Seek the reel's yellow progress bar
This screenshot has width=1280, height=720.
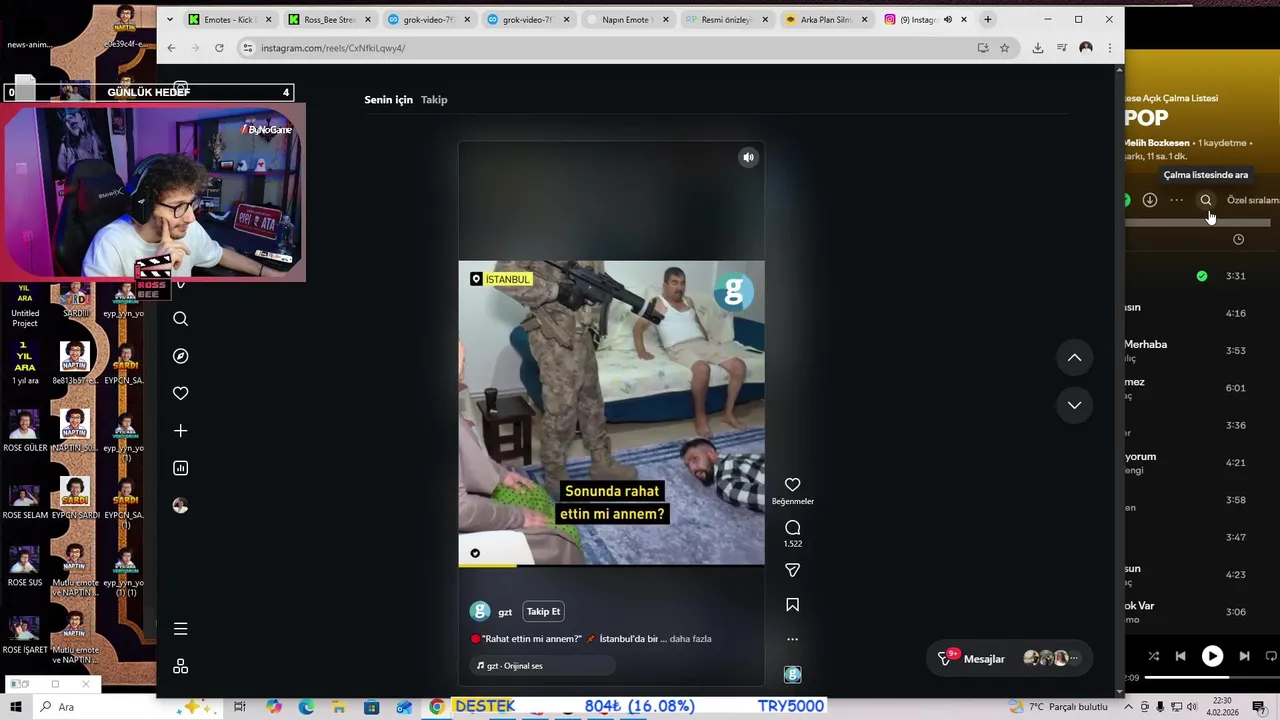pos(611,566)
